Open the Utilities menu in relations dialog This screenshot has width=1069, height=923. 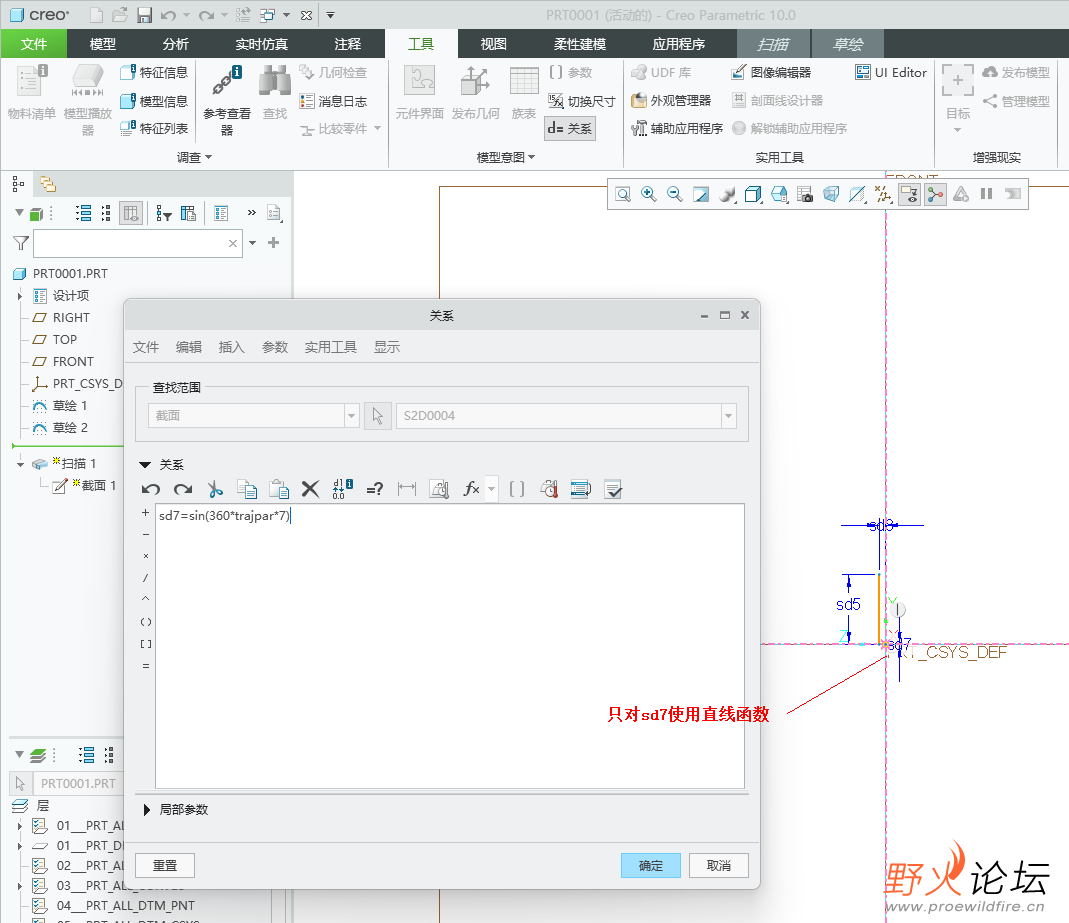coord(330,347)
